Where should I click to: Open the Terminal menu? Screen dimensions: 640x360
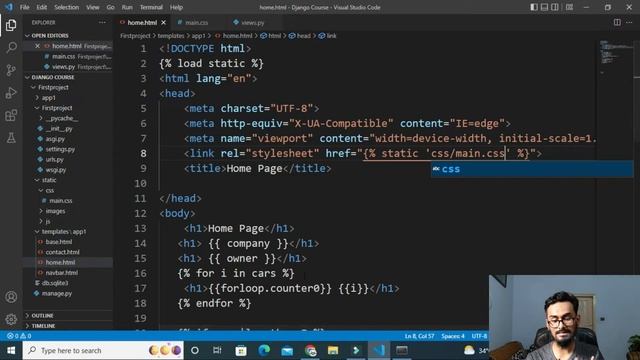pos(151,7)
